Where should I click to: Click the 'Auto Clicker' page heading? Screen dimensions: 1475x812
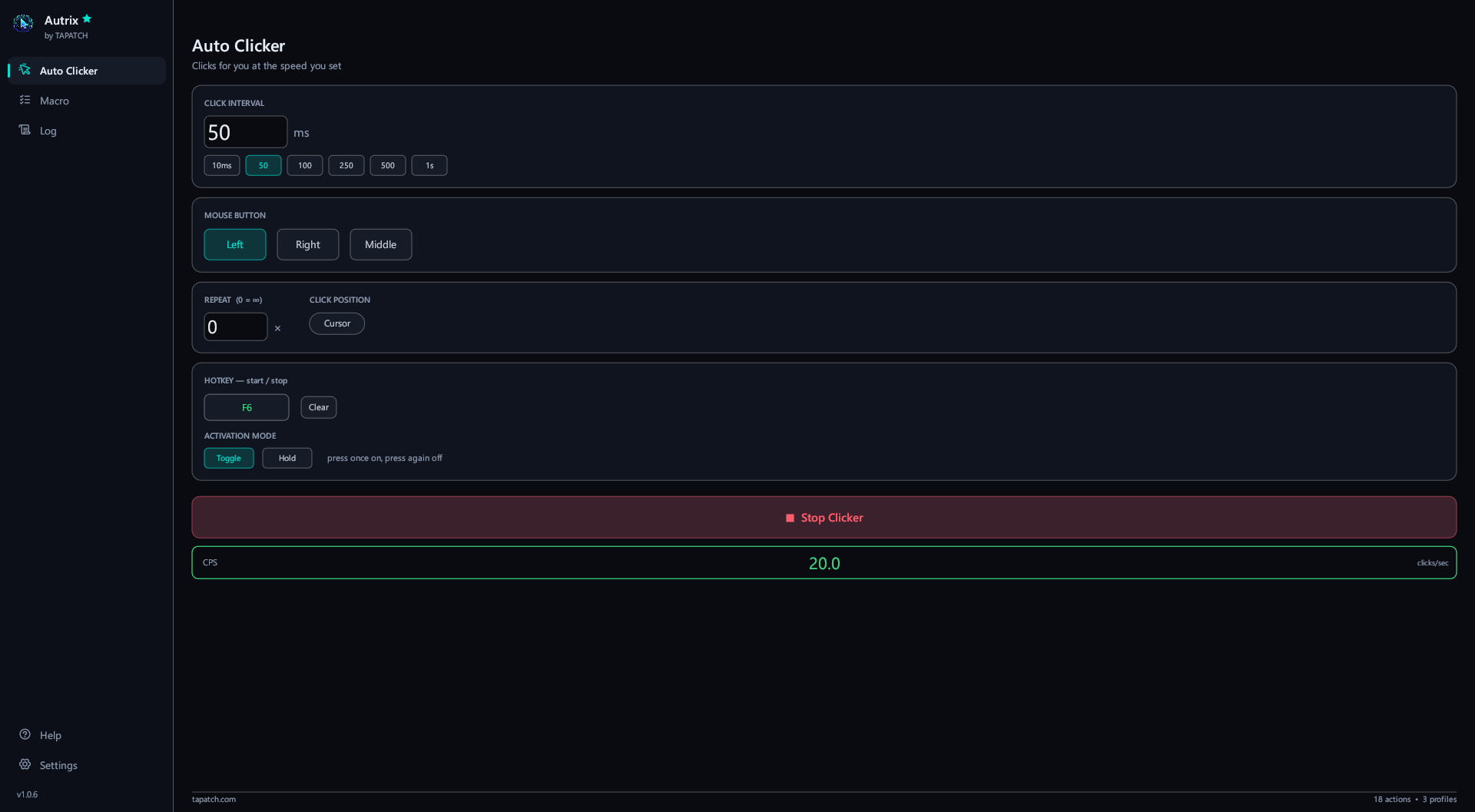tap(238, 46)
